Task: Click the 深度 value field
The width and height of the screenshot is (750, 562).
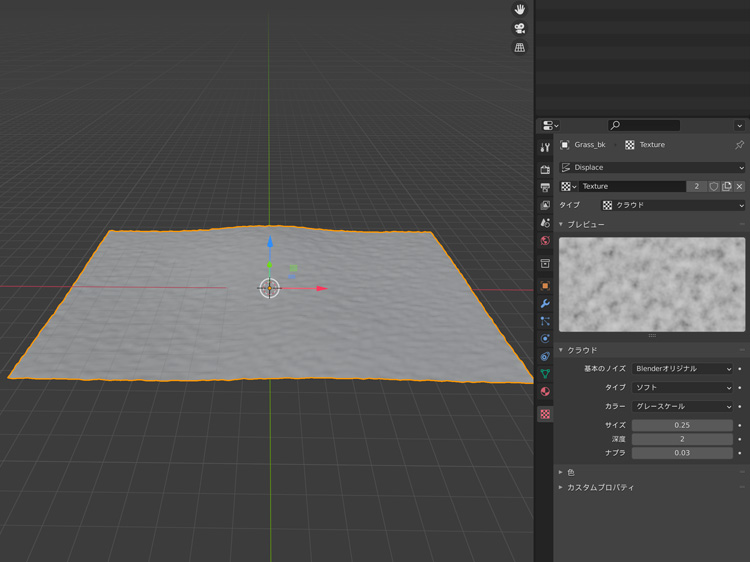Action: click(682, 439)
